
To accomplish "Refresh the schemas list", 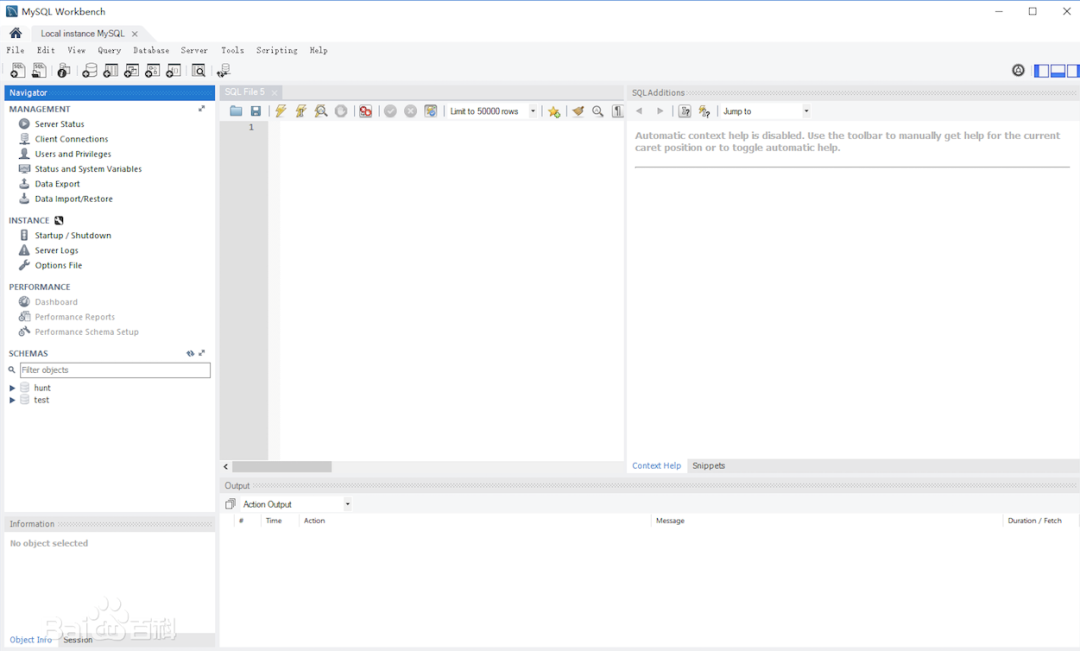I will click(190, 353).
